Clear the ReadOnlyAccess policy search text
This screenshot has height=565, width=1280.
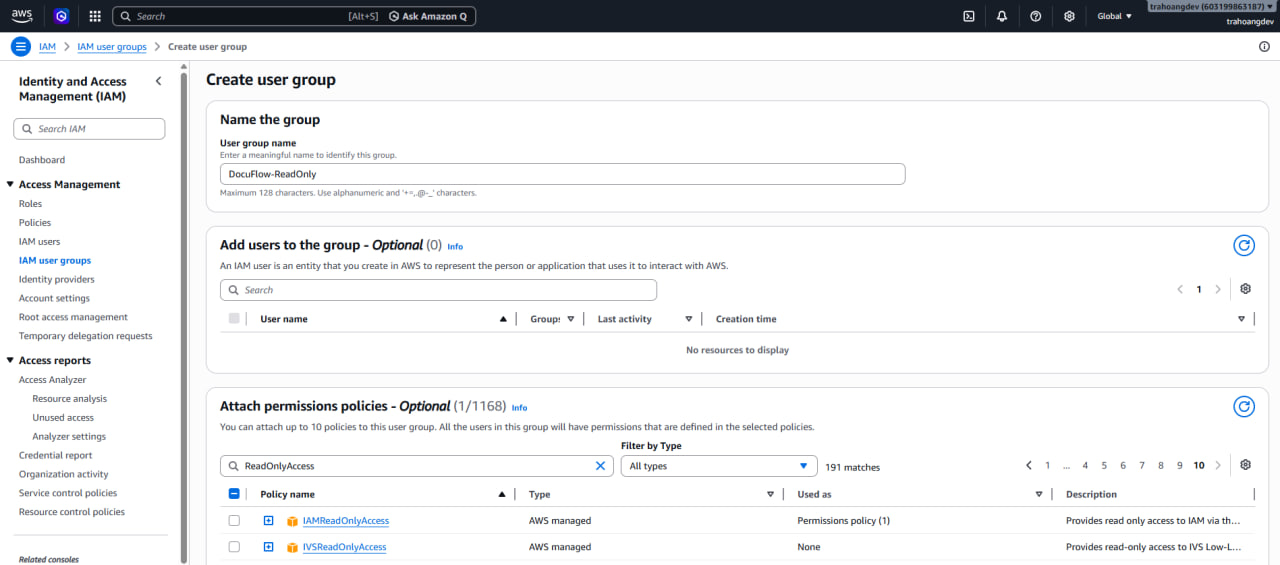point(600,466)
